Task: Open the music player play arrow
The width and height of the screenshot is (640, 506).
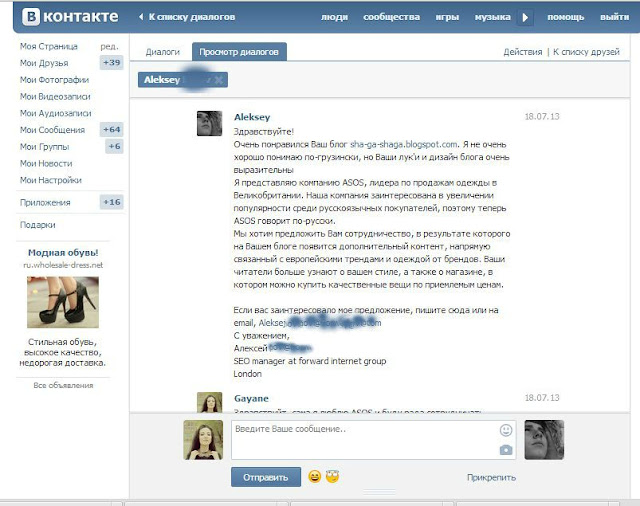Action: pyautogui.click(x=525, y=17)
